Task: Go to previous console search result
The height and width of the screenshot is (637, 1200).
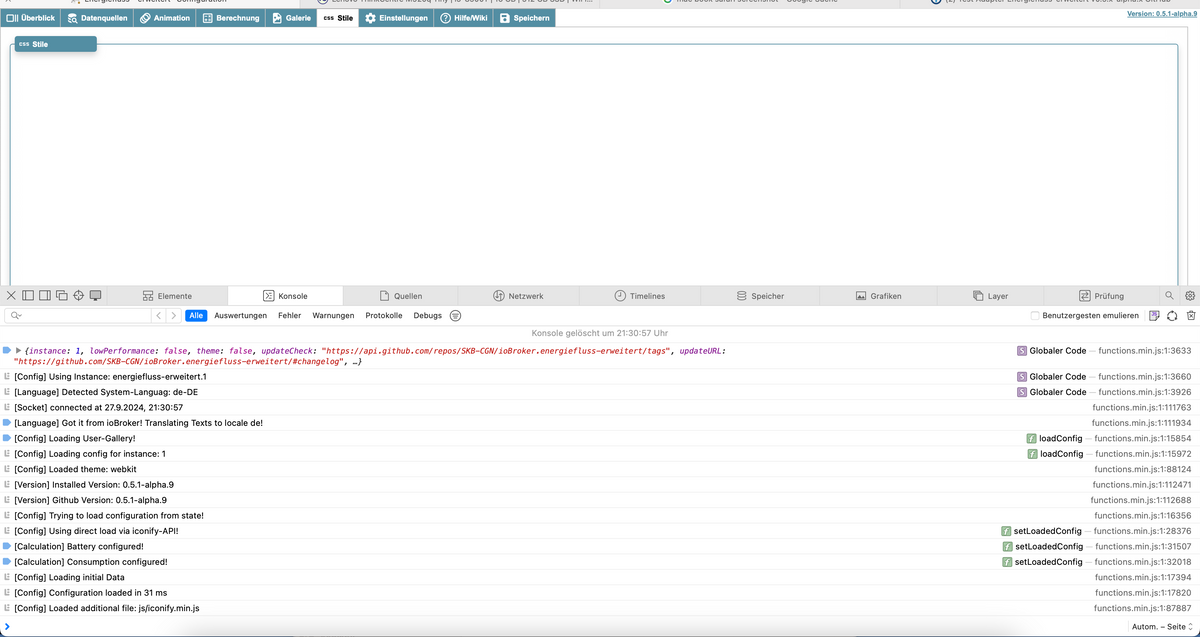Action: click(x=159, y=316)
